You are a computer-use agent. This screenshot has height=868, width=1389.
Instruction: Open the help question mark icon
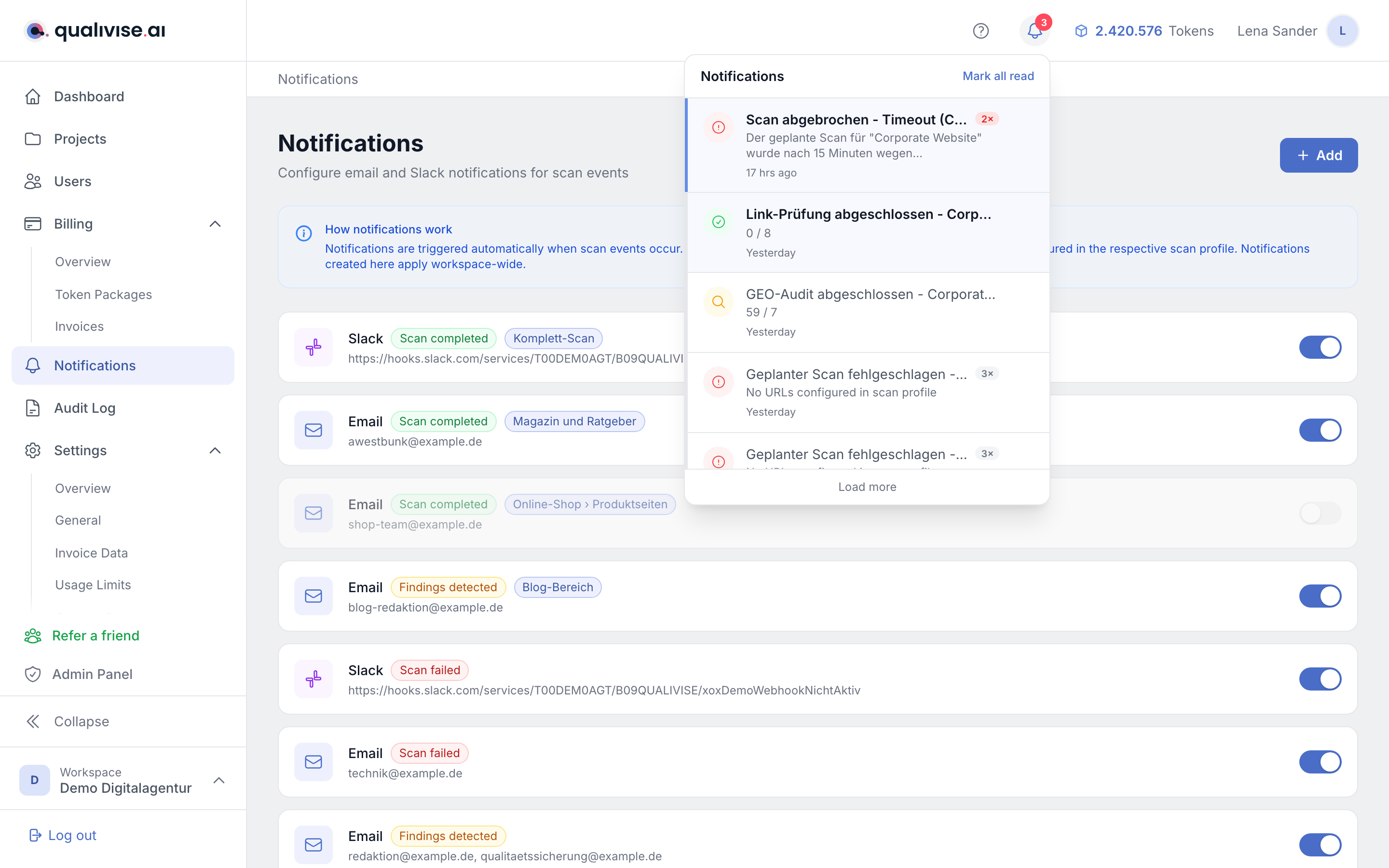(x=981, y=31)
